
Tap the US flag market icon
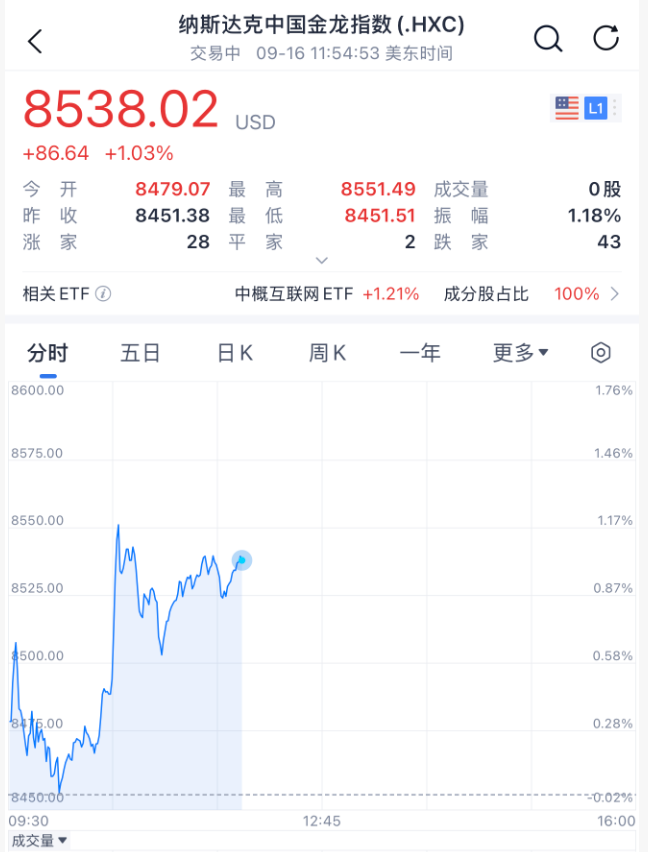567,108
